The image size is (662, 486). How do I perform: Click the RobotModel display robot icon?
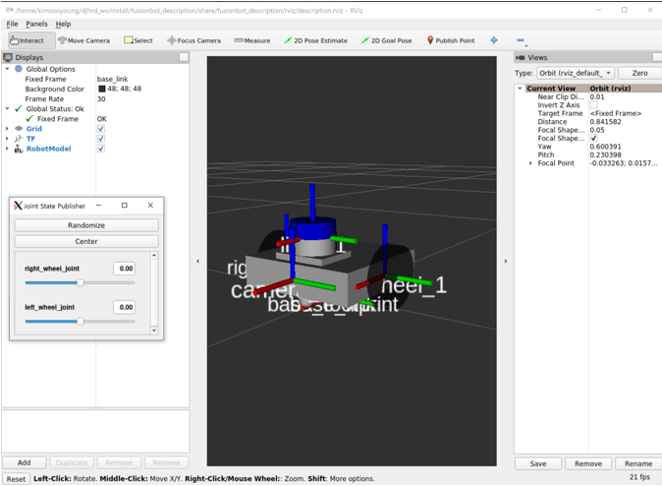coord(19,149)
